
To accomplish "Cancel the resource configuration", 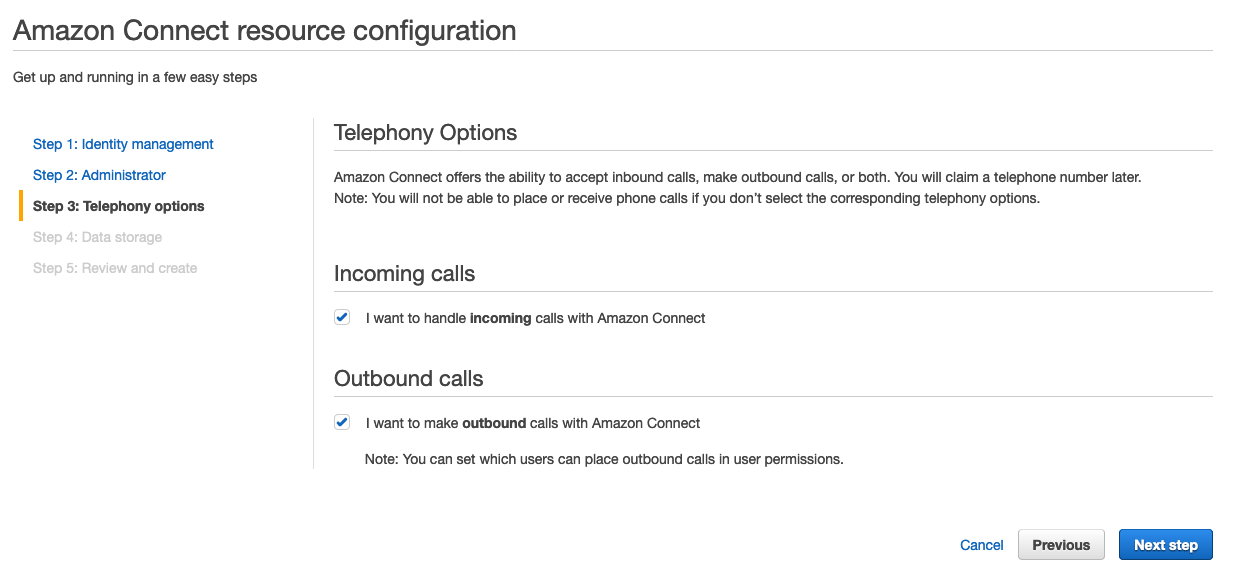I will coord(981,545).
